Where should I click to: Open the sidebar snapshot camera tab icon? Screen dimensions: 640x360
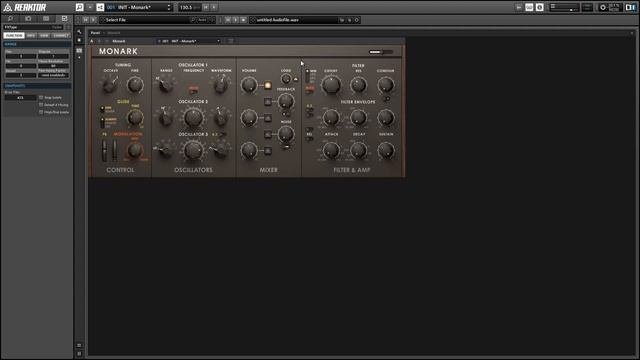pyautogui.click(x=28, y=18)
